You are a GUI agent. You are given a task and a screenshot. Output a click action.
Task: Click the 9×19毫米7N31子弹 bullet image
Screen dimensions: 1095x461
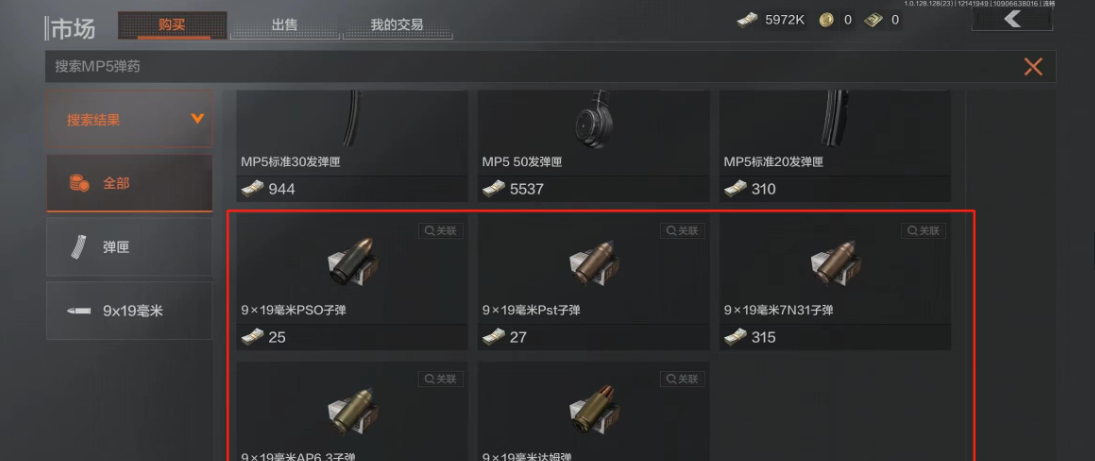coord(835,263)
